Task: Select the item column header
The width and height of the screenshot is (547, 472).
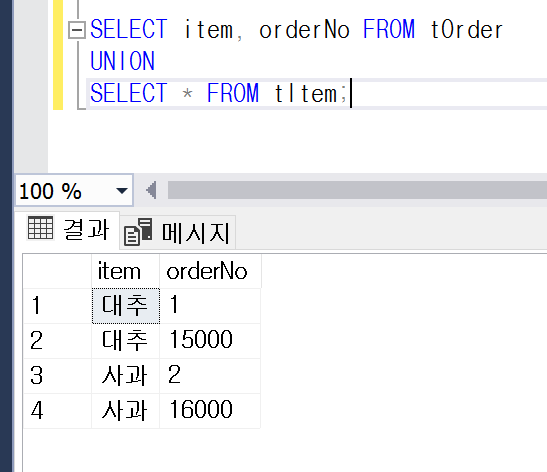Action: coord(126,271)
